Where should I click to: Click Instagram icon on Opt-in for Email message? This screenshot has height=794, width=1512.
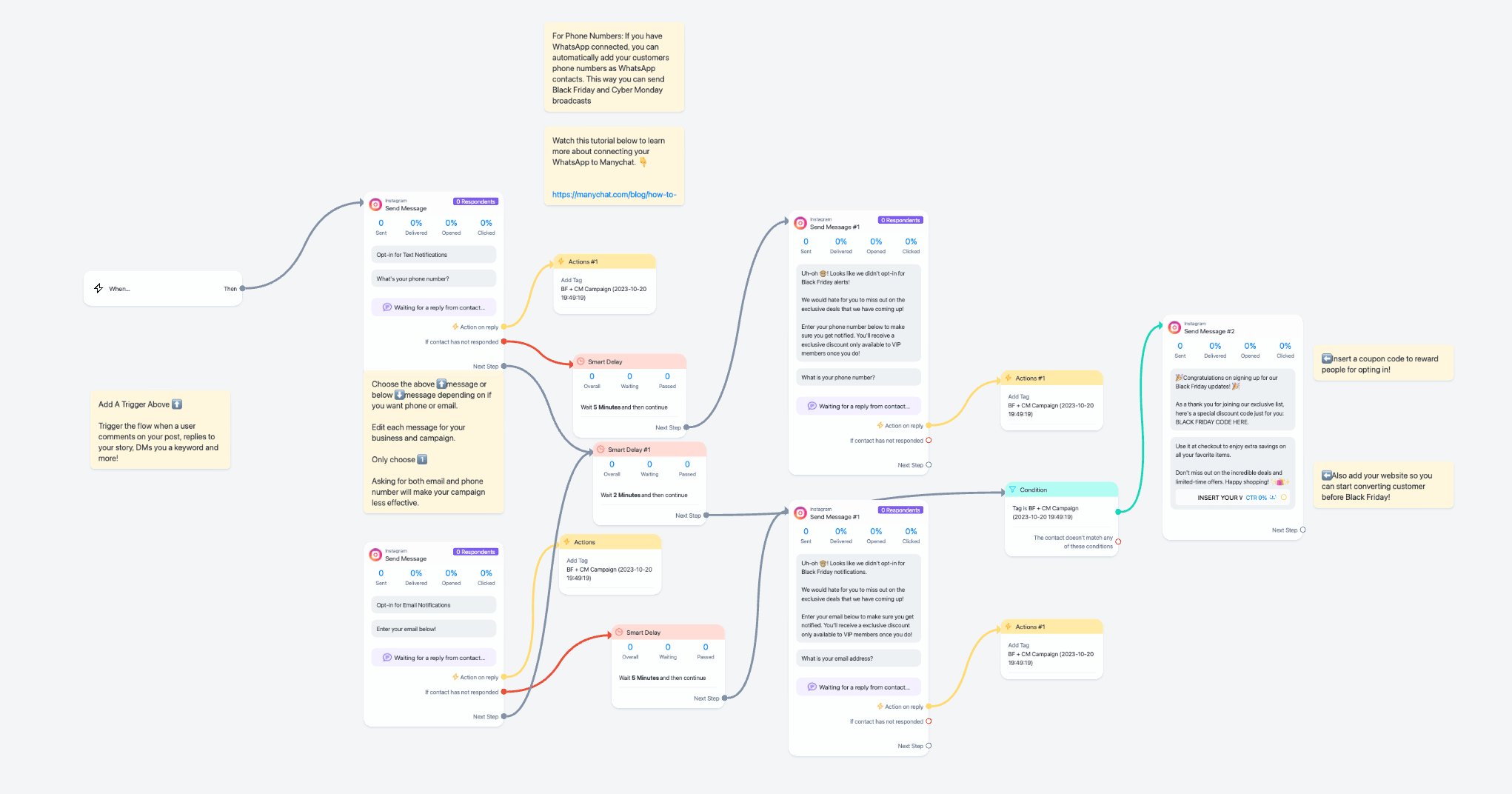[x=375, y=555]
